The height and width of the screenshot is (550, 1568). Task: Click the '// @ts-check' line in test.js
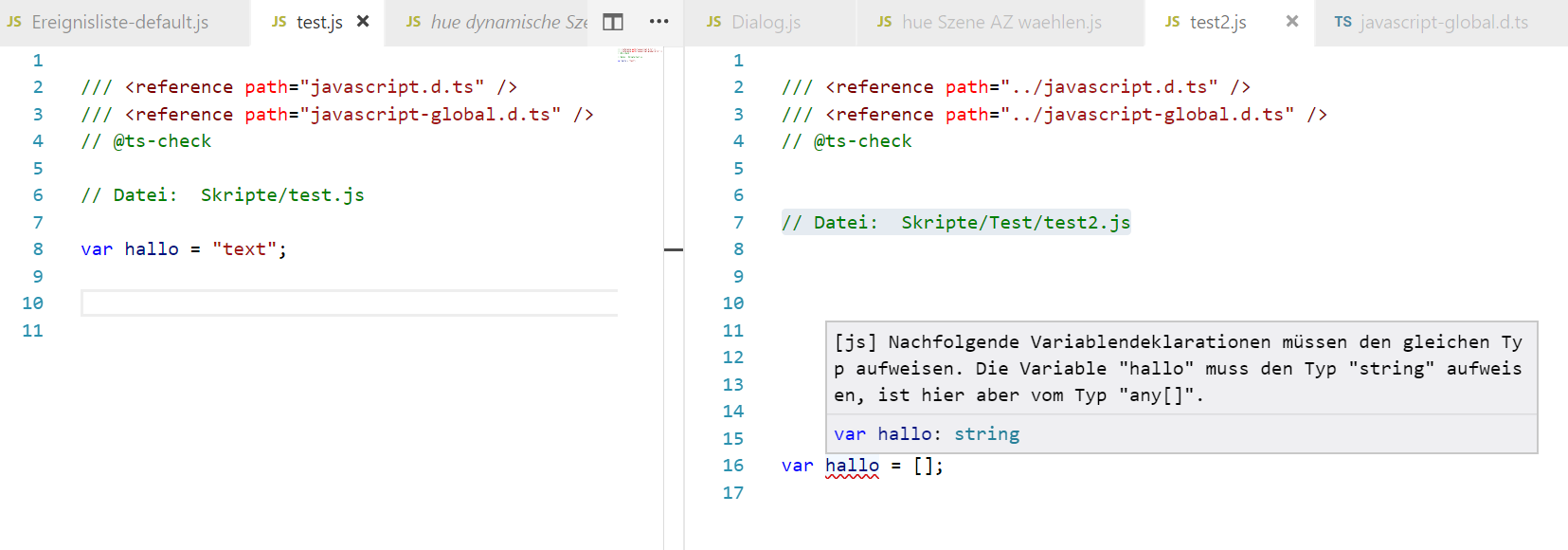[146, 141]
